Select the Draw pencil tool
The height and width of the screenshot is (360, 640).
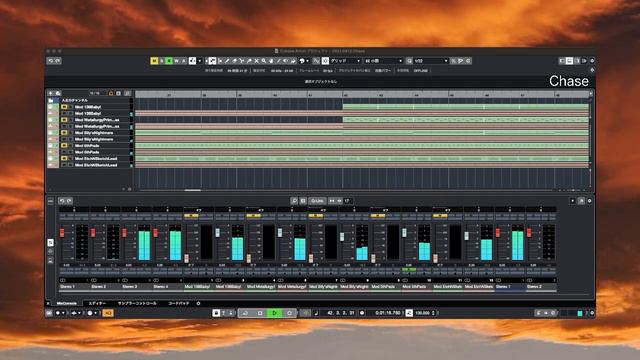click(x=227, y=61)
